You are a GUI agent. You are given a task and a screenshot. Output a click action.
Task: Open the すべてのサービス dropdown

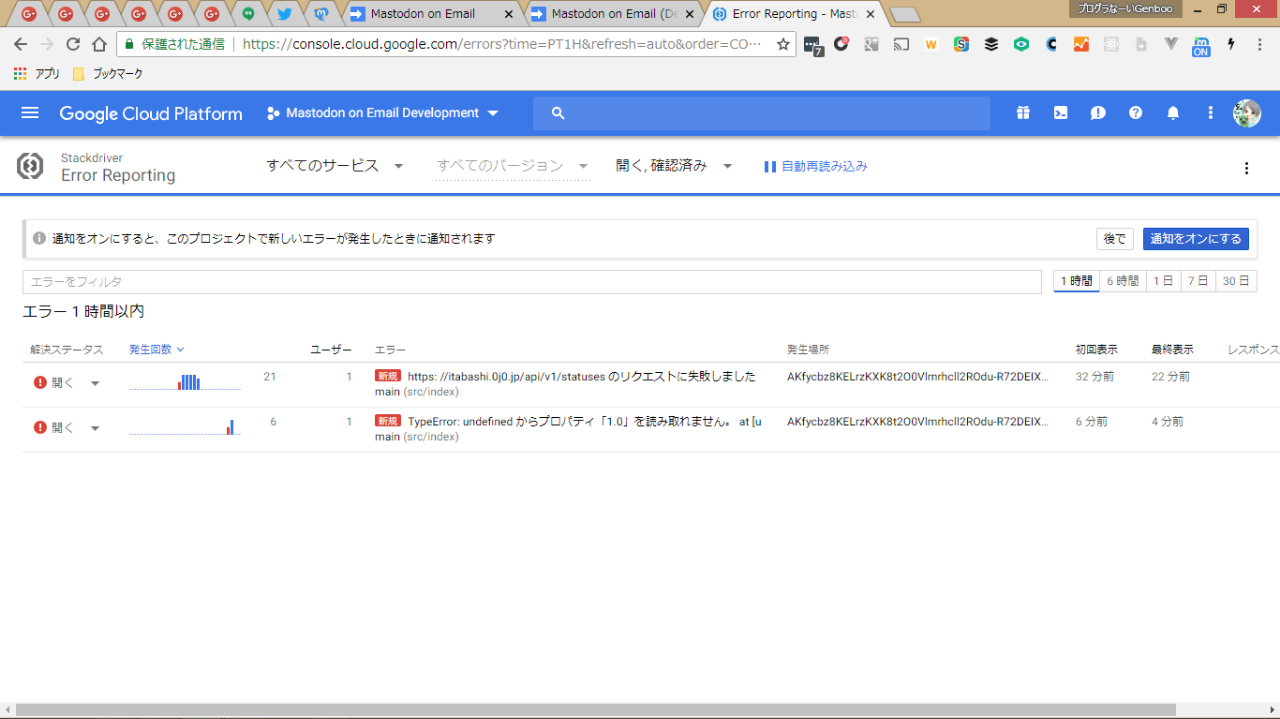click(x=334, y=166)
